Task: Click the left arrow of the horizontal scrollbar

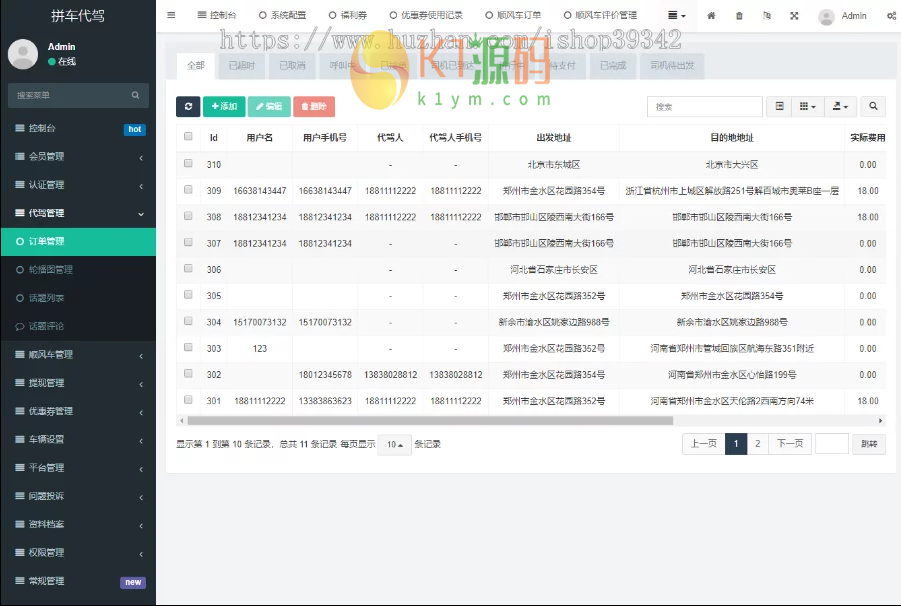Action: [x=182, y=420]
